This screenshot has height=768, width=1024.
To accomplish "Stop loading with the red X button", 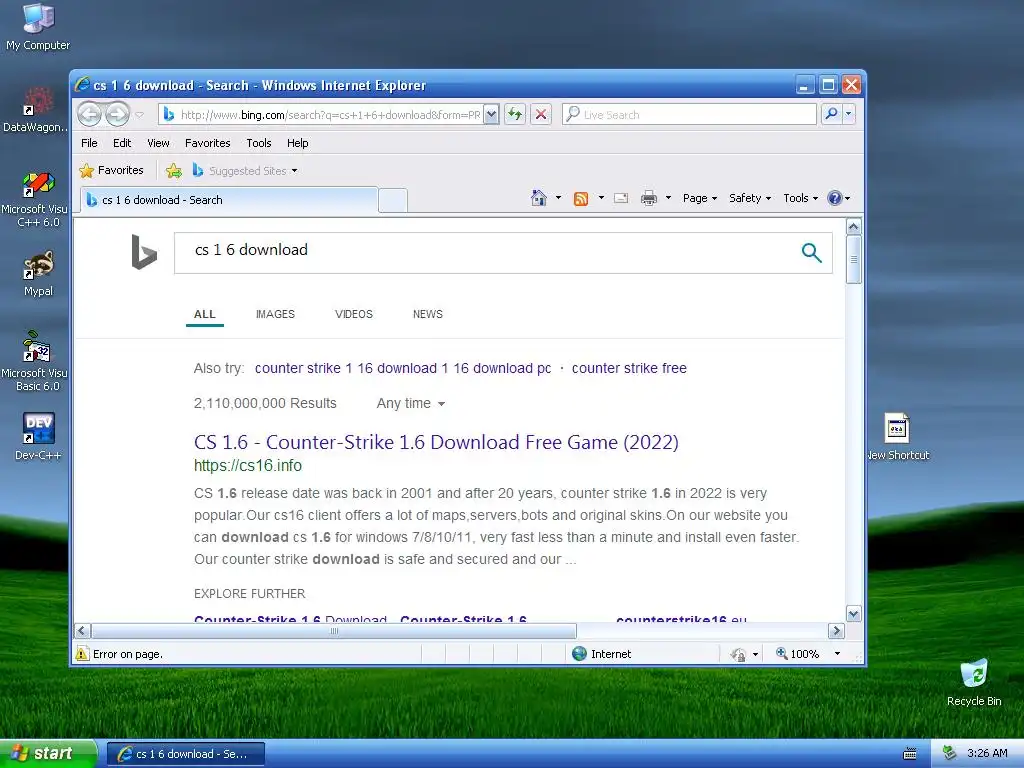I will (541, 115).
